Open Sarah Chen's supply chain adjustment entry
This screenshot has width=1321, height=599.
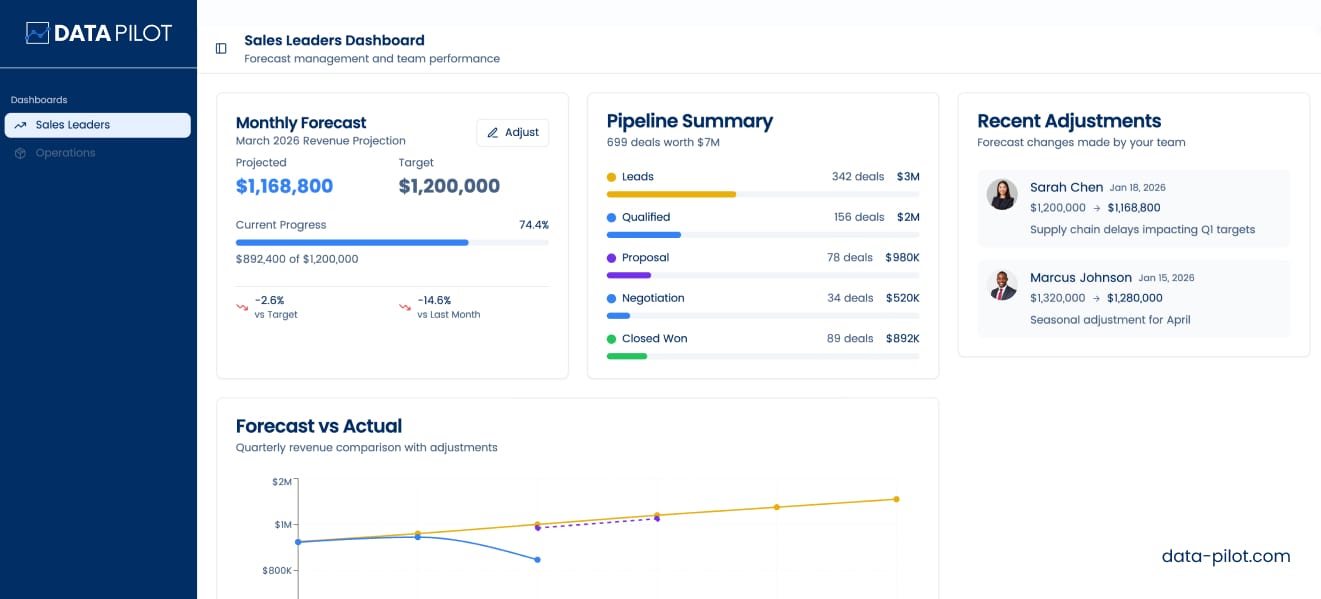1133,208
